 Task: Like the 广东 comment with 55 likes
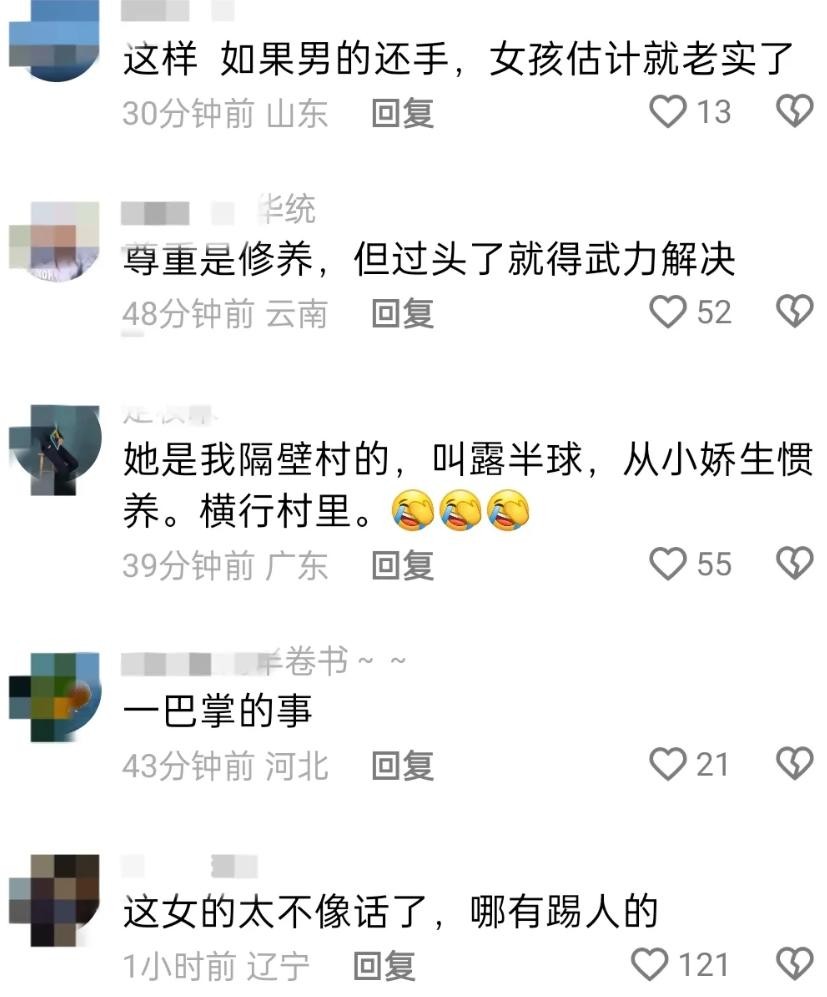click(x=667, y=563)
